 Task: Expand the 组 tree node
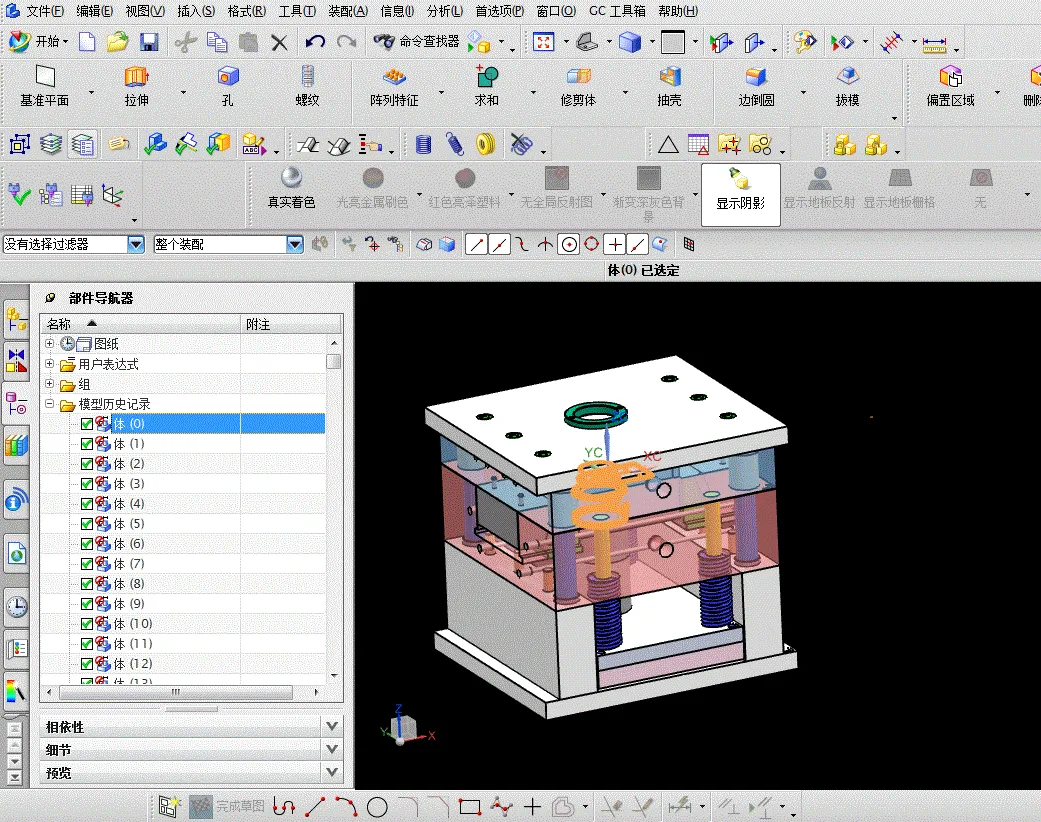pos(50,384)
